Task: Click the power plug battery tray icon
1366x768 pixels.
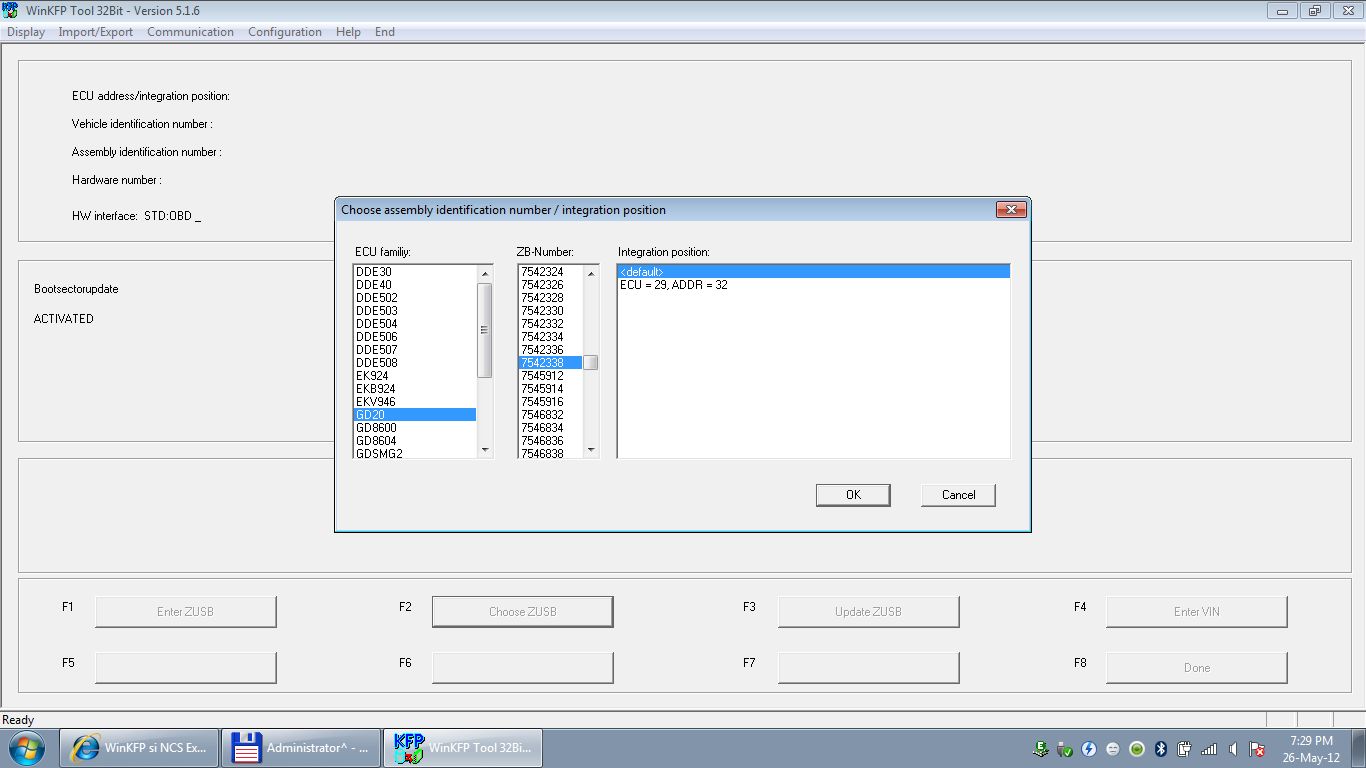Action: pyautogui.click(x=1185, y=748)
